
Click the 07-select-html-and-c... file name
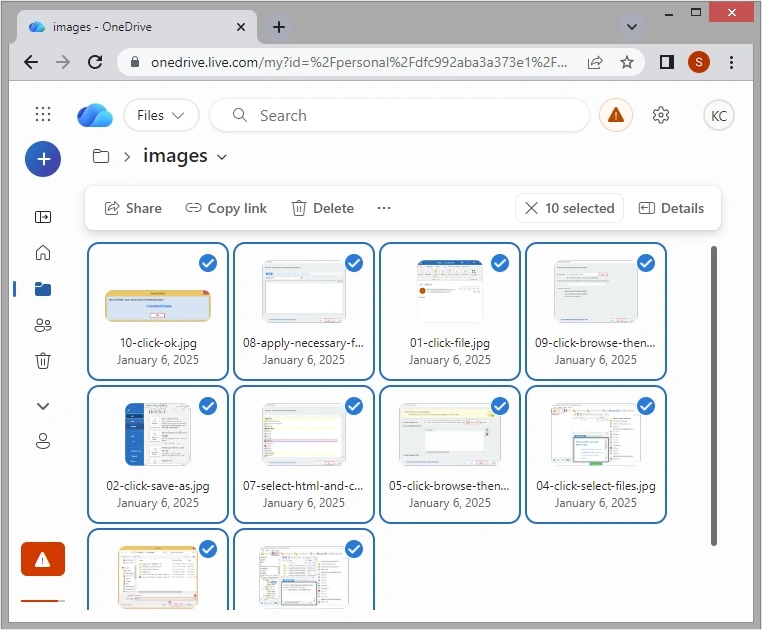[x=303, y=486]
